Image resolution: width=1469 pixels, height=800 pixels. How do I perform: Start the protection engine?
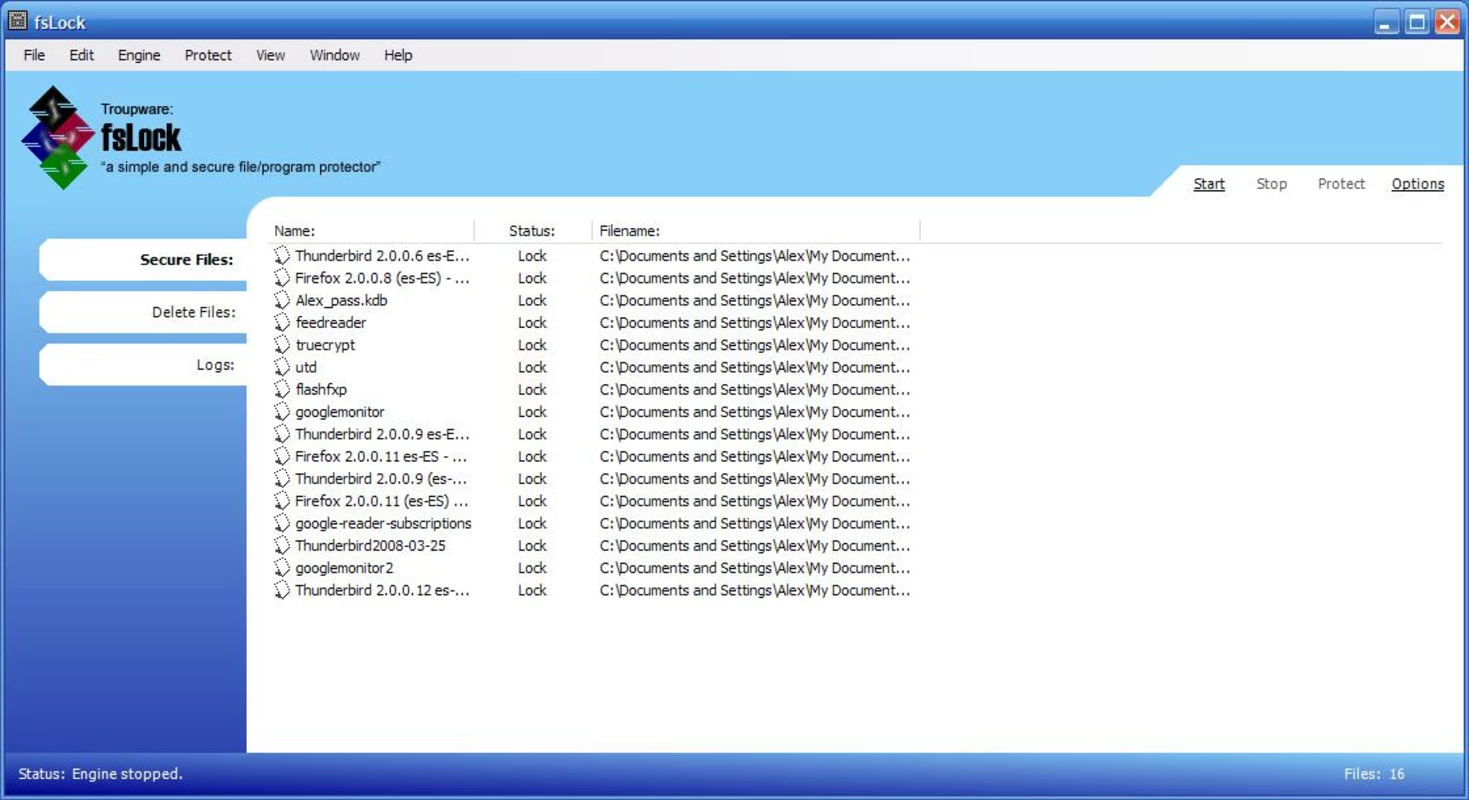pyautogui.click(x=1209, y=184)
